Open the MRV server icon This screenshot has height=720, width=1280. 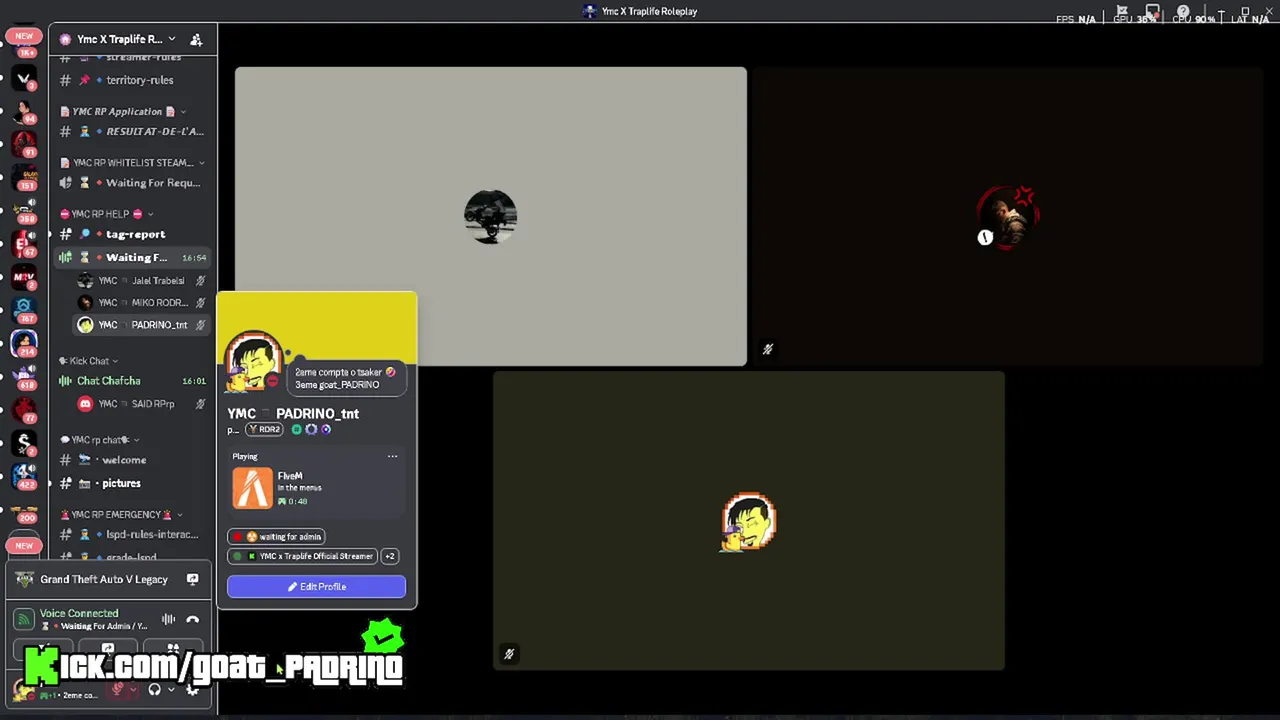tap(24, 277)
